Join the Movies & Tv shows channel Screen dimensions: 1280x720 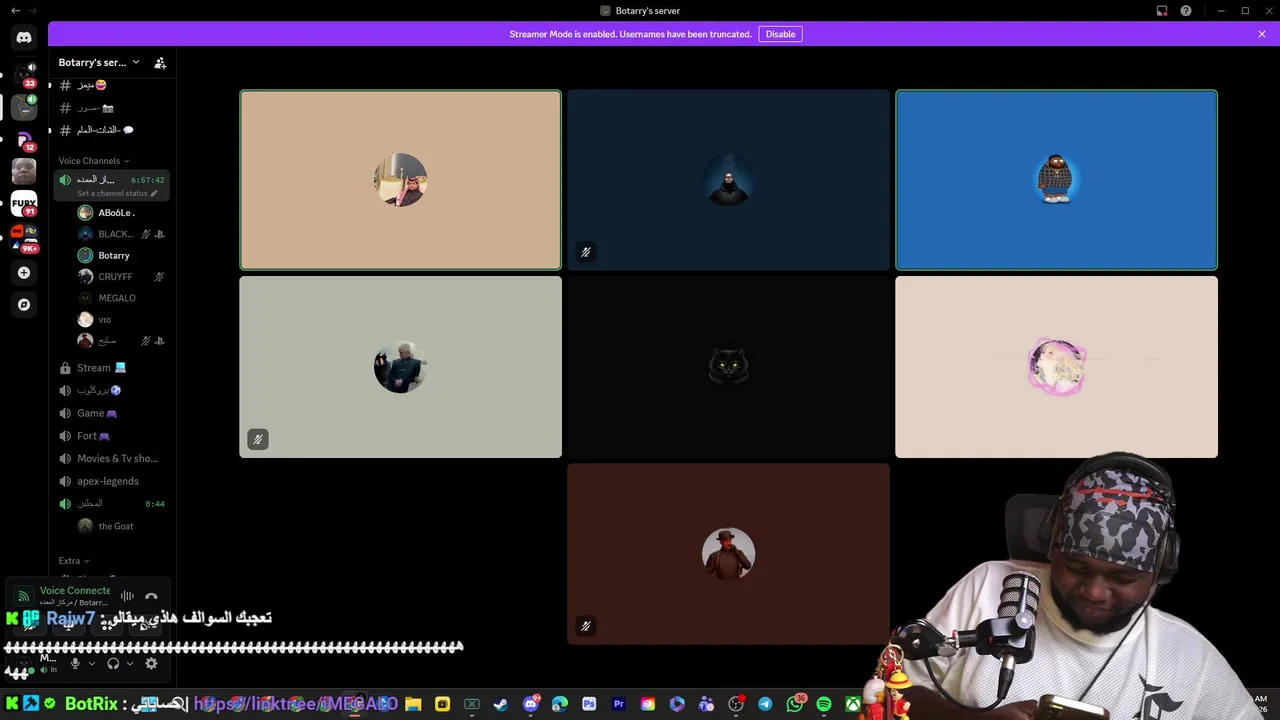111,458
